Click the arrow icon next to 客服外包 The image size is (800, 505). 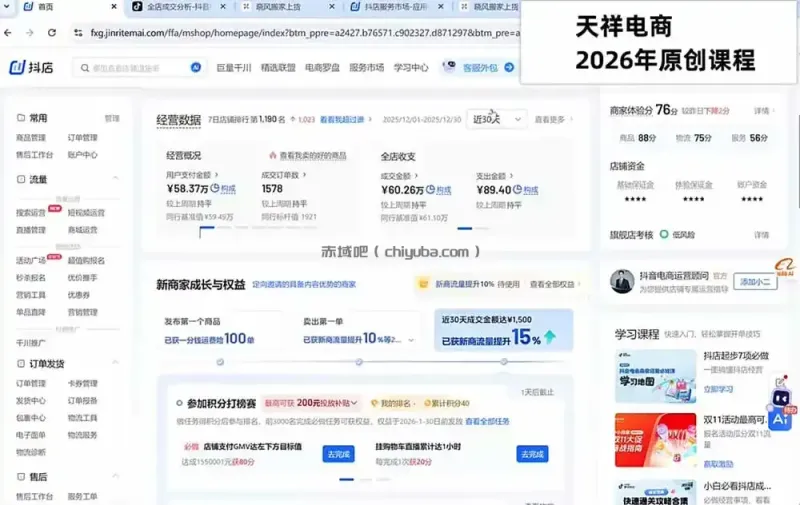[x=509, y=67]
